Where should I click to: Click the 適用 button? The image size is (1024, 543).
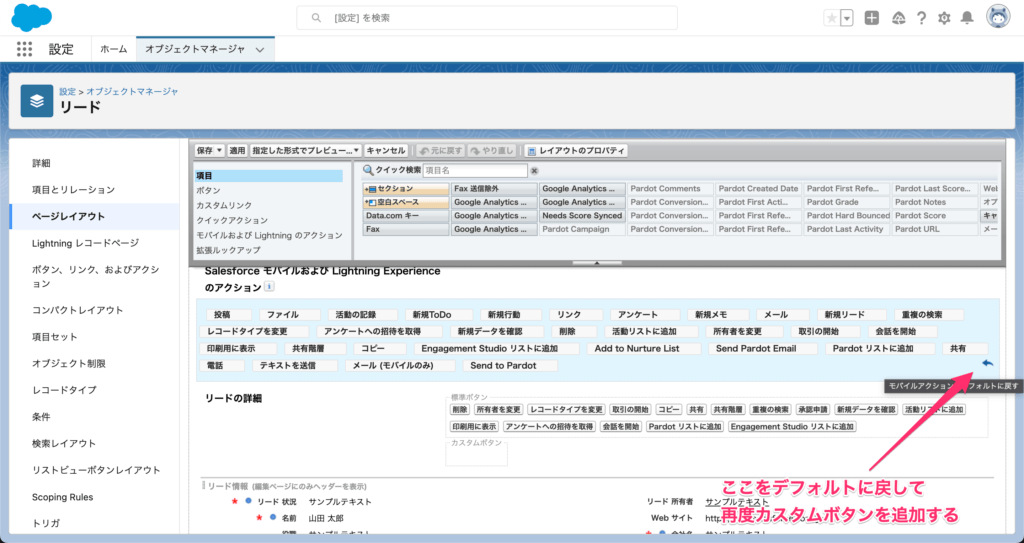pos(237,151)
